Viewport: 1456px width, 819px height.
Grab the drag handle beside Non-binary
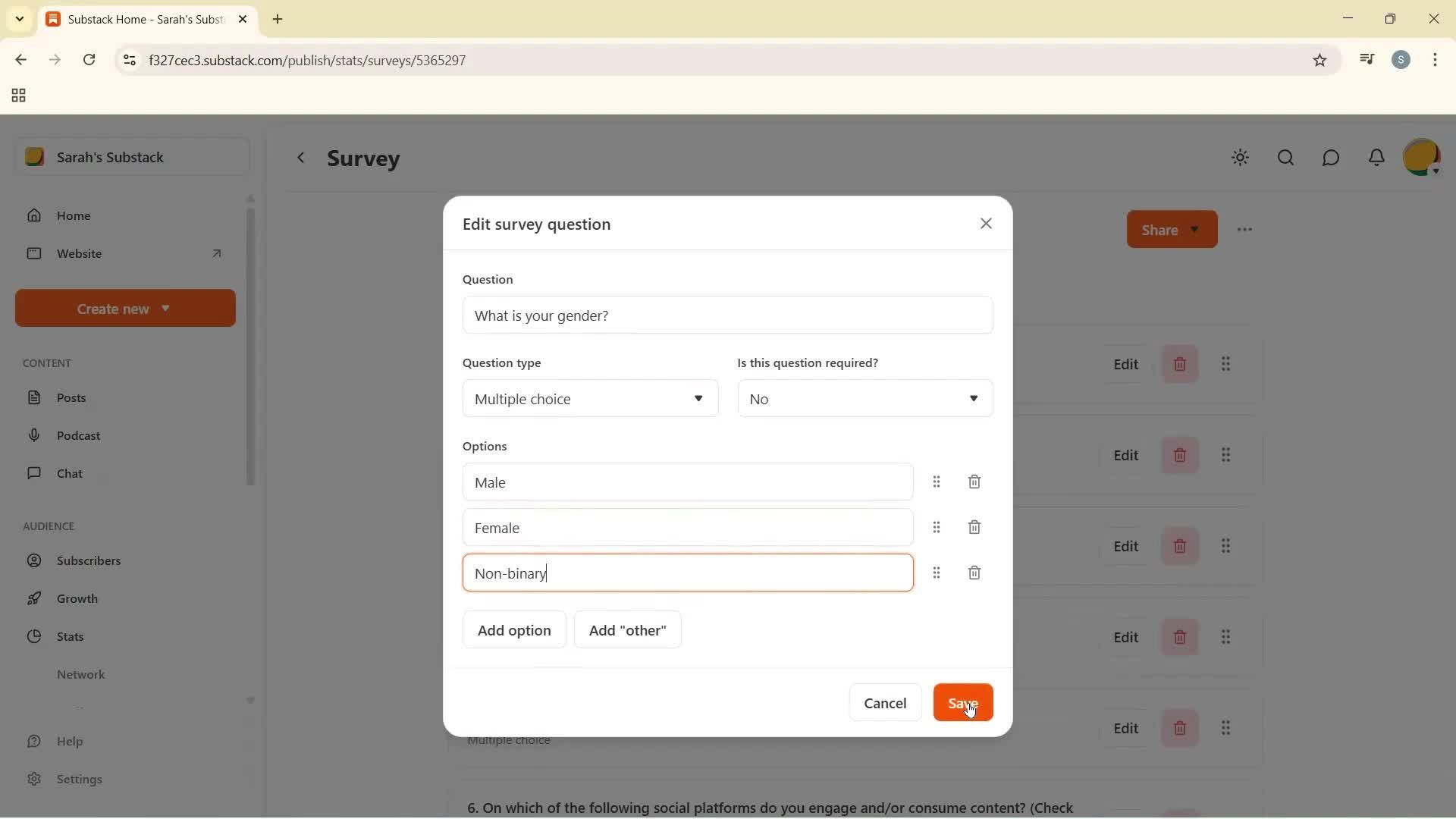click(x=937, y=573)
